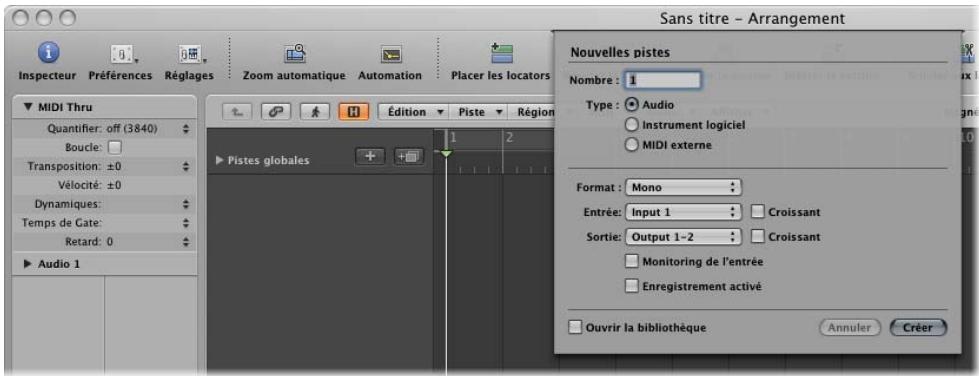The image size is (979, 376).
Task: Click the Automation toolbar icon
Action: [x=390, y=55]
